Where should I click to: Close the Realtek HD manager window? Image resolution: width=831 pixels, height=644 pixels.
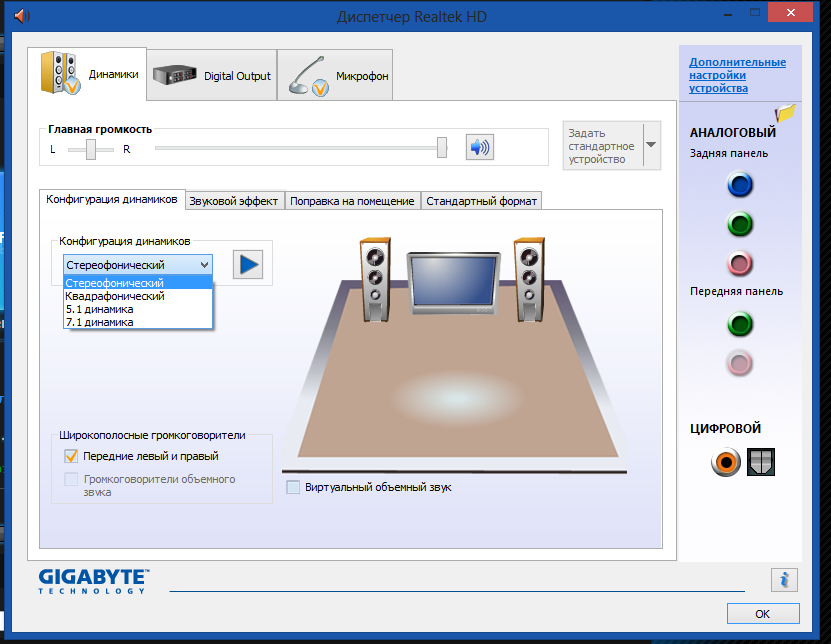point(791,12)
